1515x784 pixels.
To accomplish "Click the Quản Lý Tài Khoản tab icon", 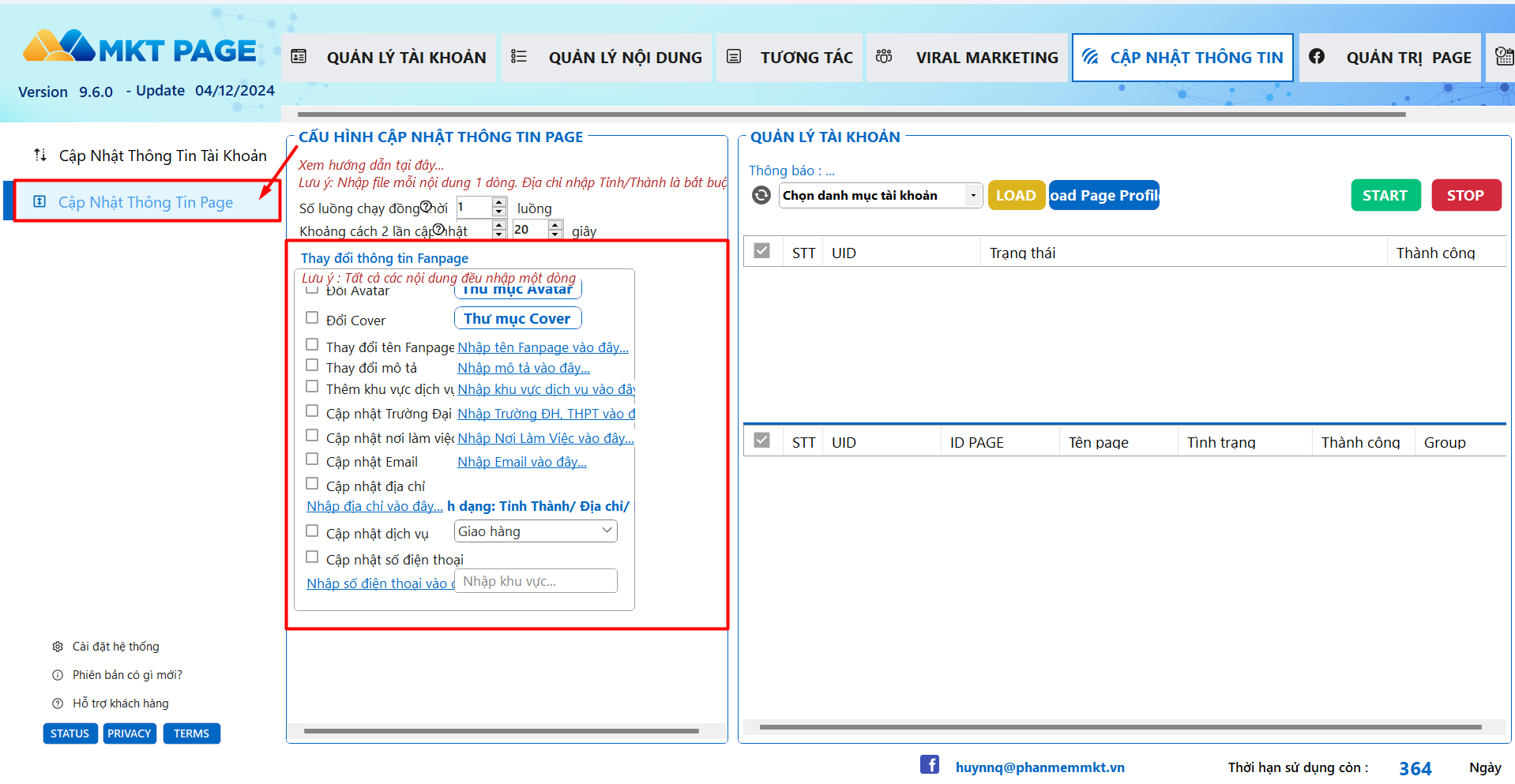I will pos(299,56).
